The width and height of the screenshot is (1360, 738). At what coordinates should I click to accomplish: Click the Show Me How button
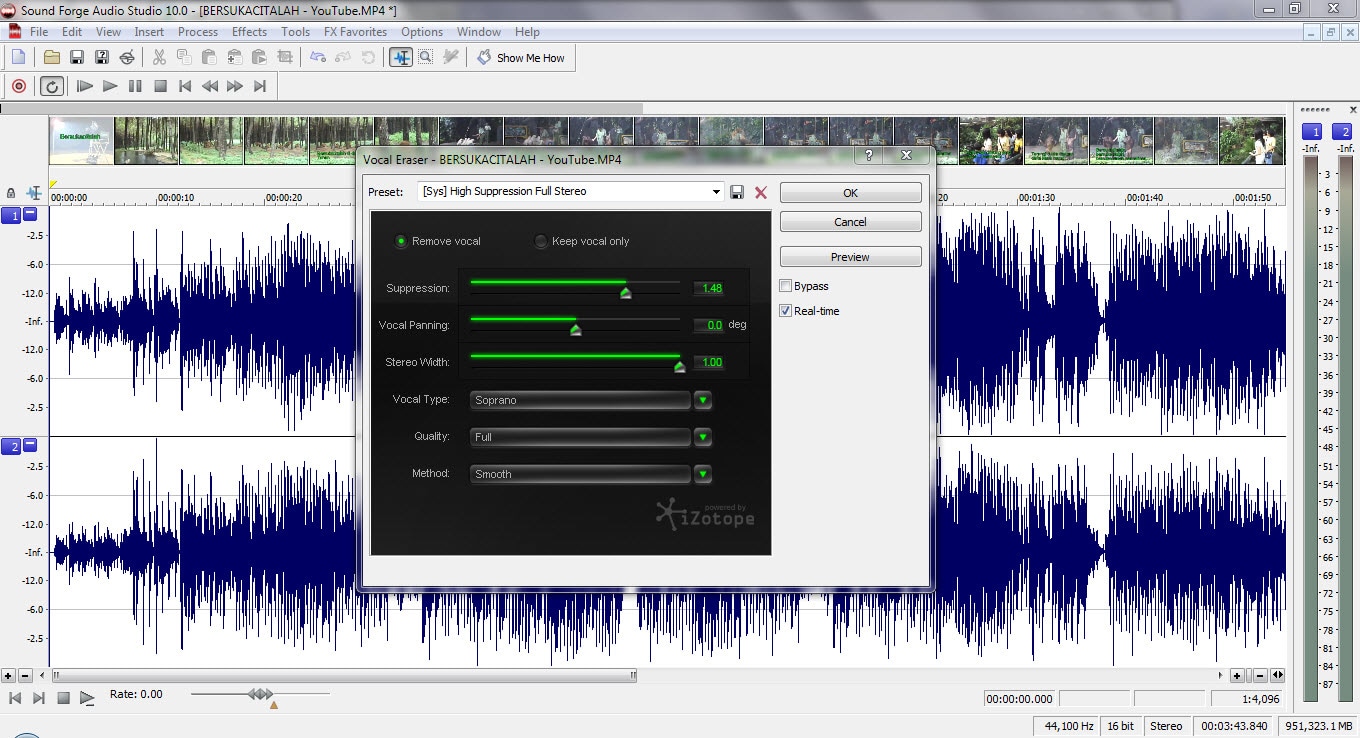click(x=521, y=58)
